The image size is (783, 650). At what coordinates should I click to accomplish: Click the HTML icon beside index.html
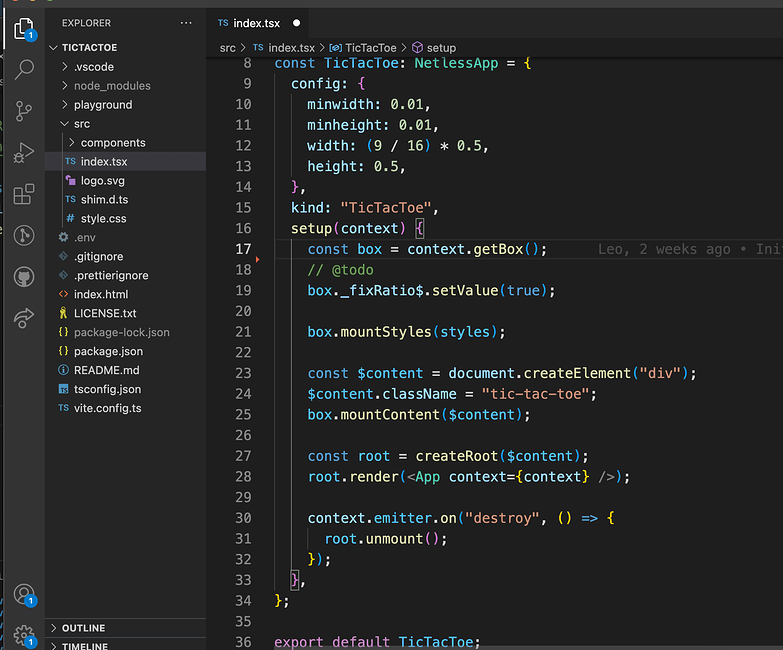tap(63, 294)
